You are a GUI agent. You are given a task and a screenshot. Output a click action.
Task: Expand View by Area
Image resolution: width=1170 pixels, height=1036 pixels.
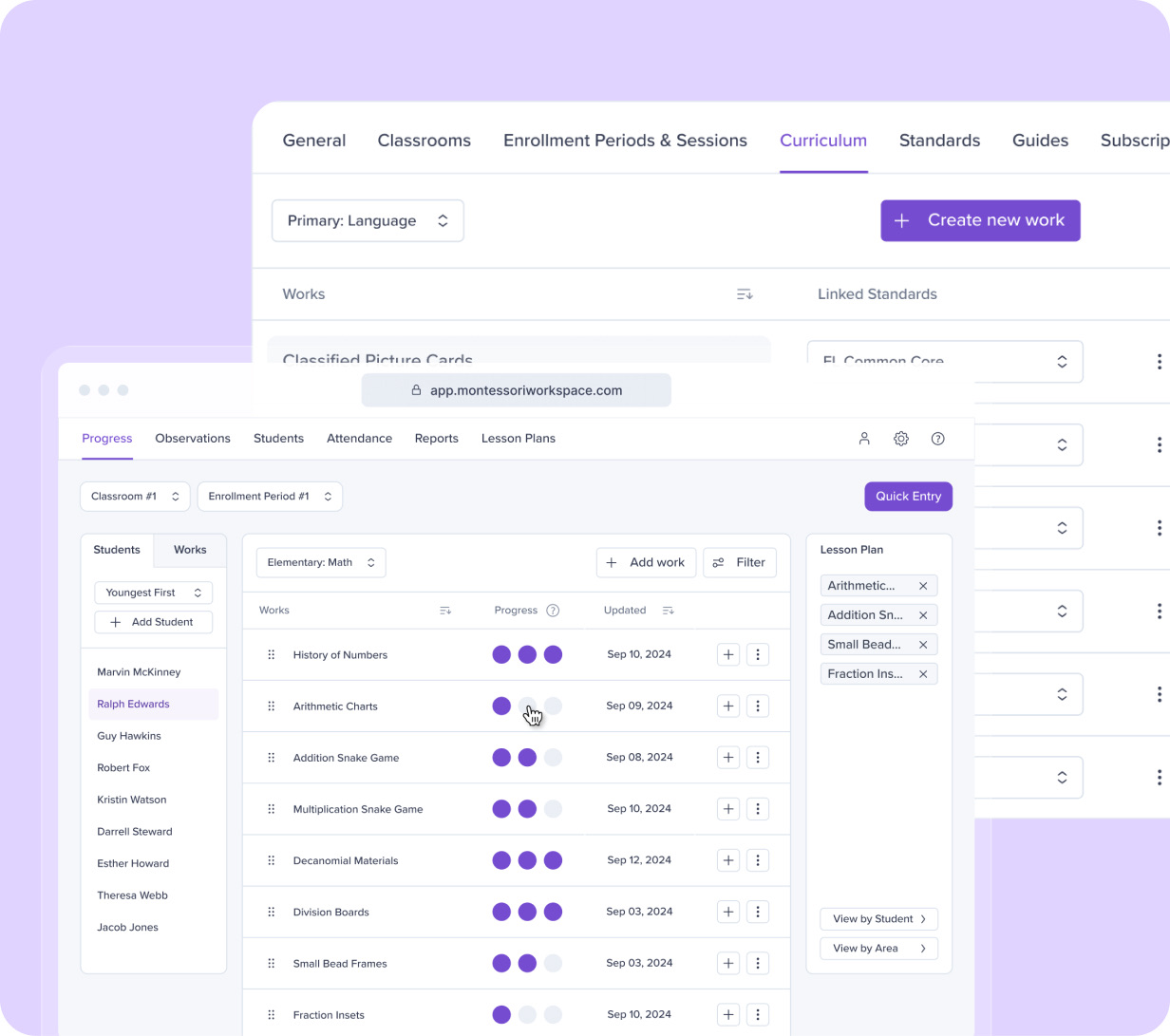(878, 949)
